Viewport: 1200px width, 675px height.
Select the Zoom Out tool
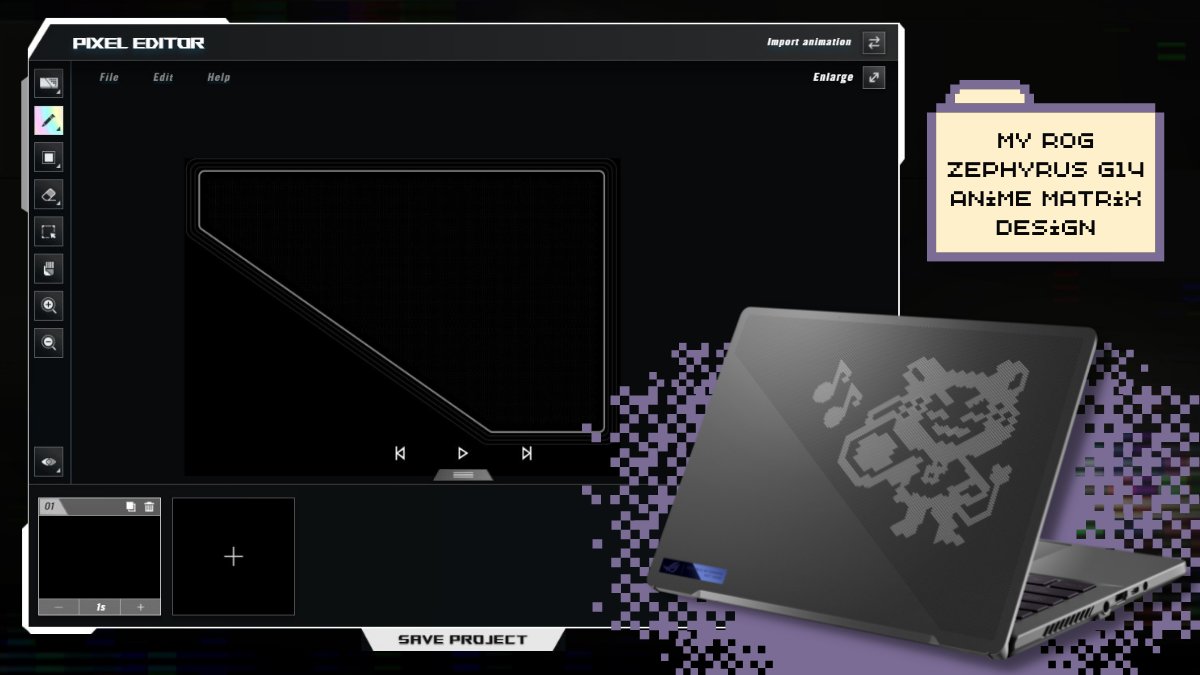(x=48, y=343)
